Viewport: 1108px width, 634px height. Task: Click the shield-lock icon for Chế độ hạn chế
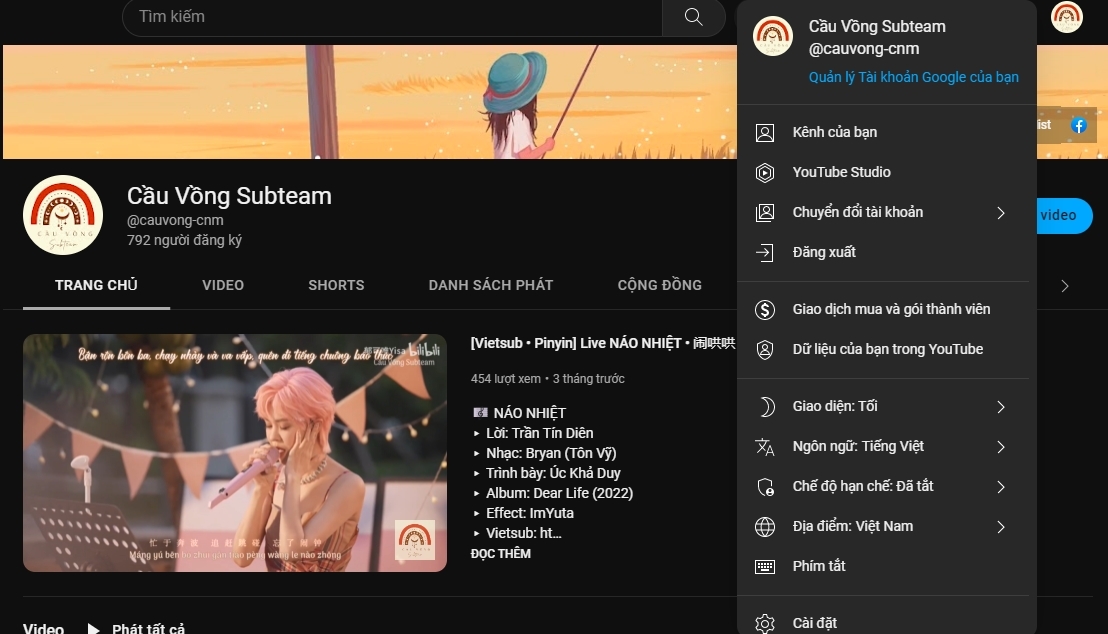pos(765,487)
